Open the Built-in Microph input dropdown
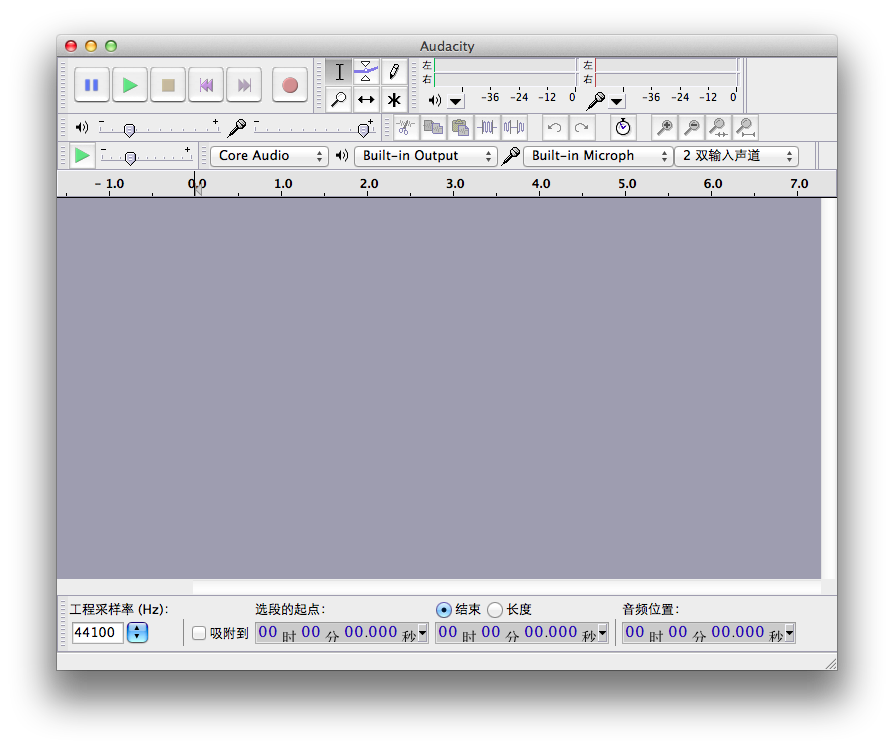Image resolution: width=894 pixels, height=749 pixels. (x=598, y=156)
